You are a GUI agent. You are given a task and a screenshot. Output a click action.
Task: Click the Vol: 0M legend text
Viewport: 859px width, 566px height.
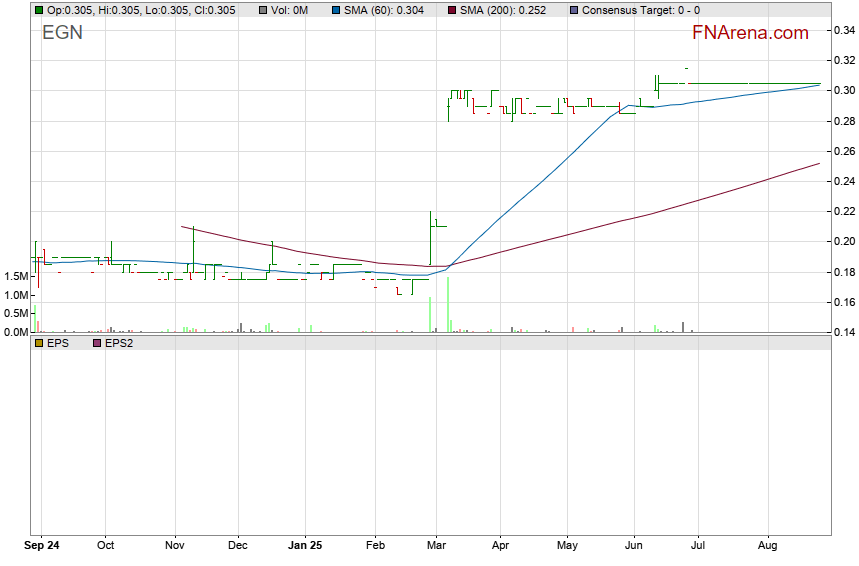(289, 10)
